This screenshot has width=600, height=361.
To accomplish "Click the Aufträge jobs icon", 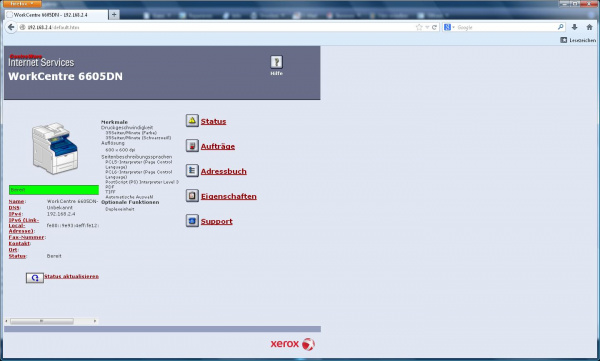I will pyautogui.click(x=192, y=145).
